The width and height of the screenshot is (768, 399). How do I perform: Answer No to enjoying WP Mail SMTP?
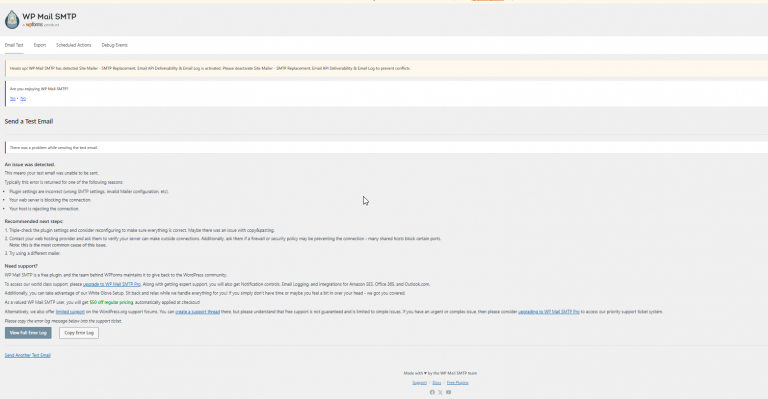tap(23, 98)
